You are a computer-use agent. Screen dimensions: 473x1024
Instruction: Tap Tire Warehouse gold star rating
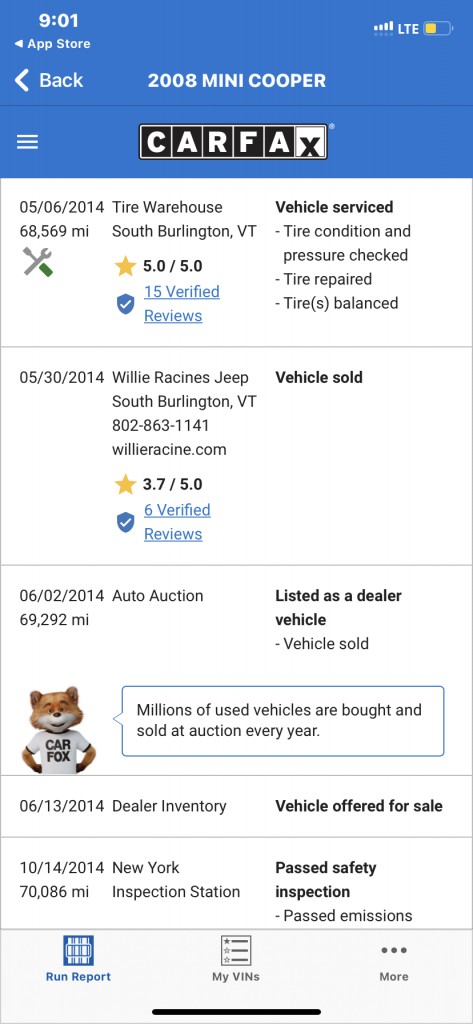(125, 266)
